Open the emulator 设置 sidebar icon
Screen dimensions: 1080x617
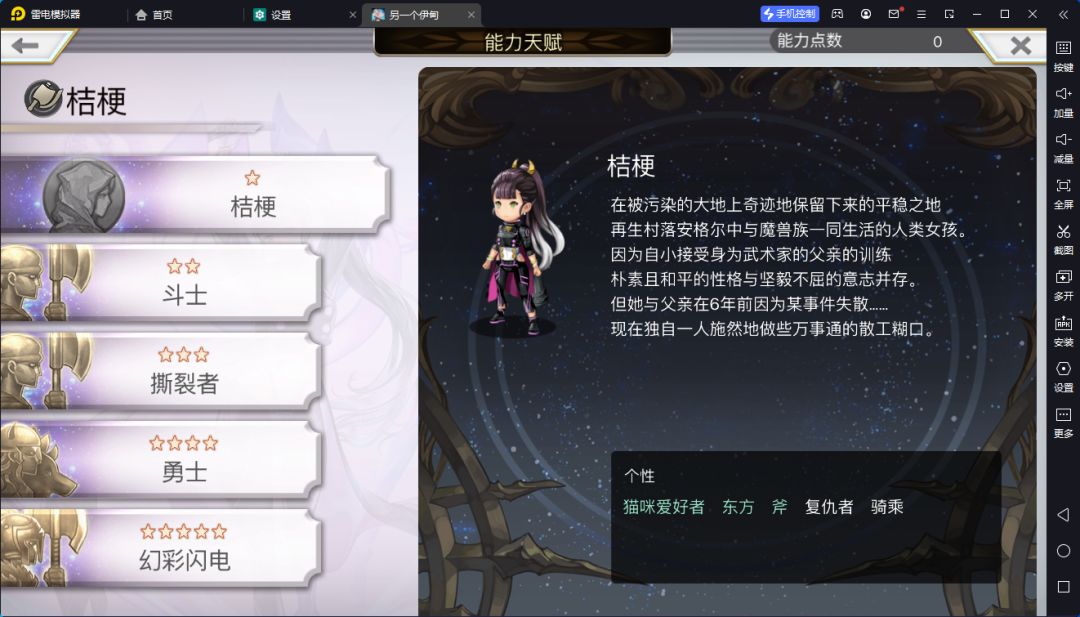pos(1063,377)
